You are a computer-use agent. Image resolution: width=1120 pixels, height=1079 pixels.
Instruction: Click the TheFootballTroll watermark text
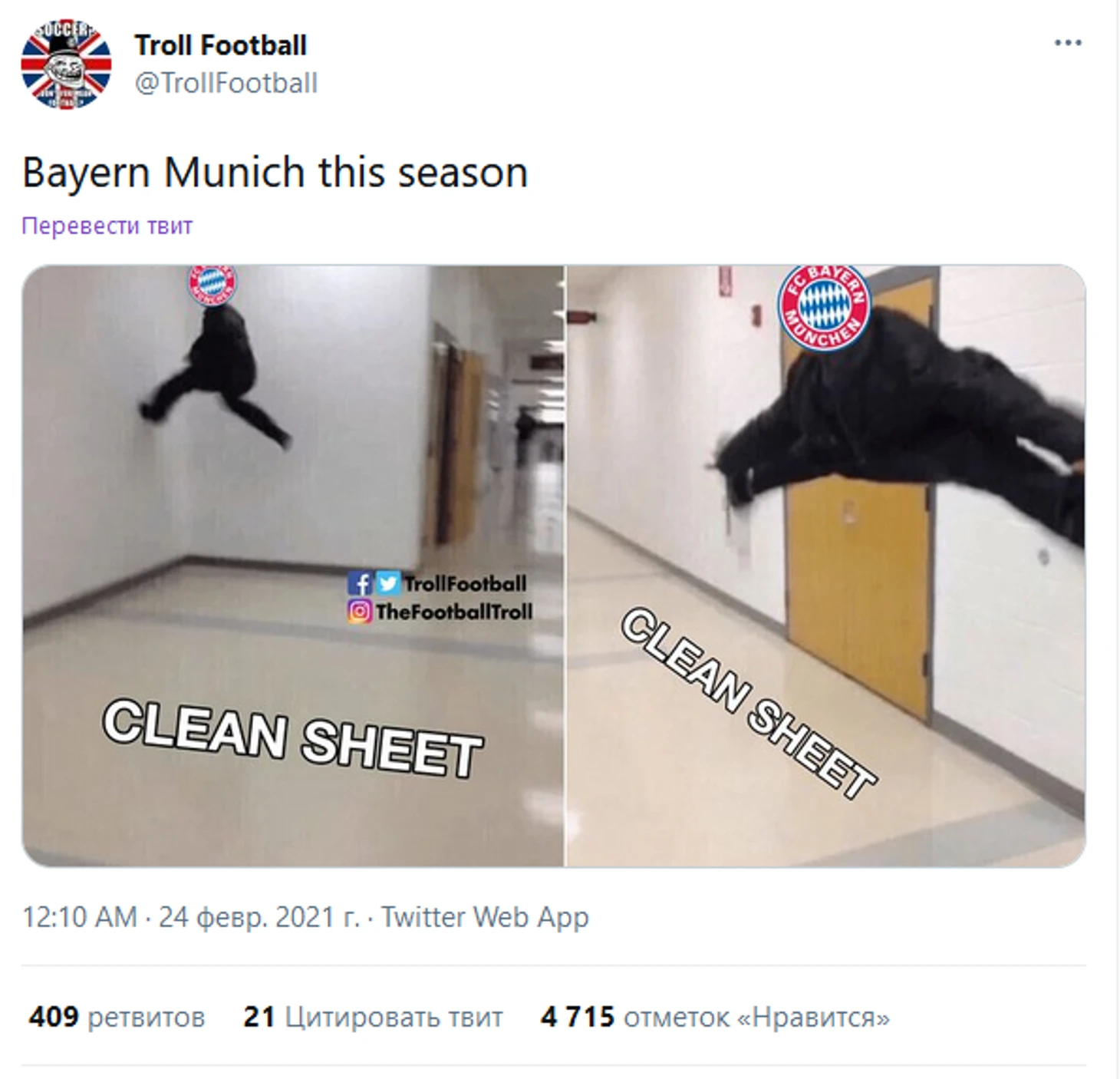453,612
